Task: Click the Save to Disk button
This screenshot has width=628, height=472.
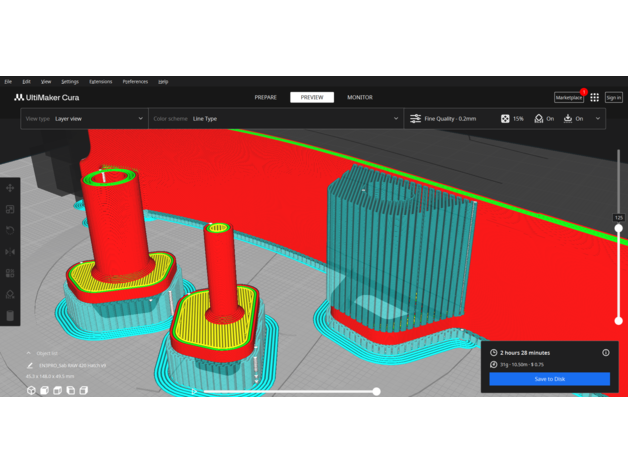Action: [549, 379]
